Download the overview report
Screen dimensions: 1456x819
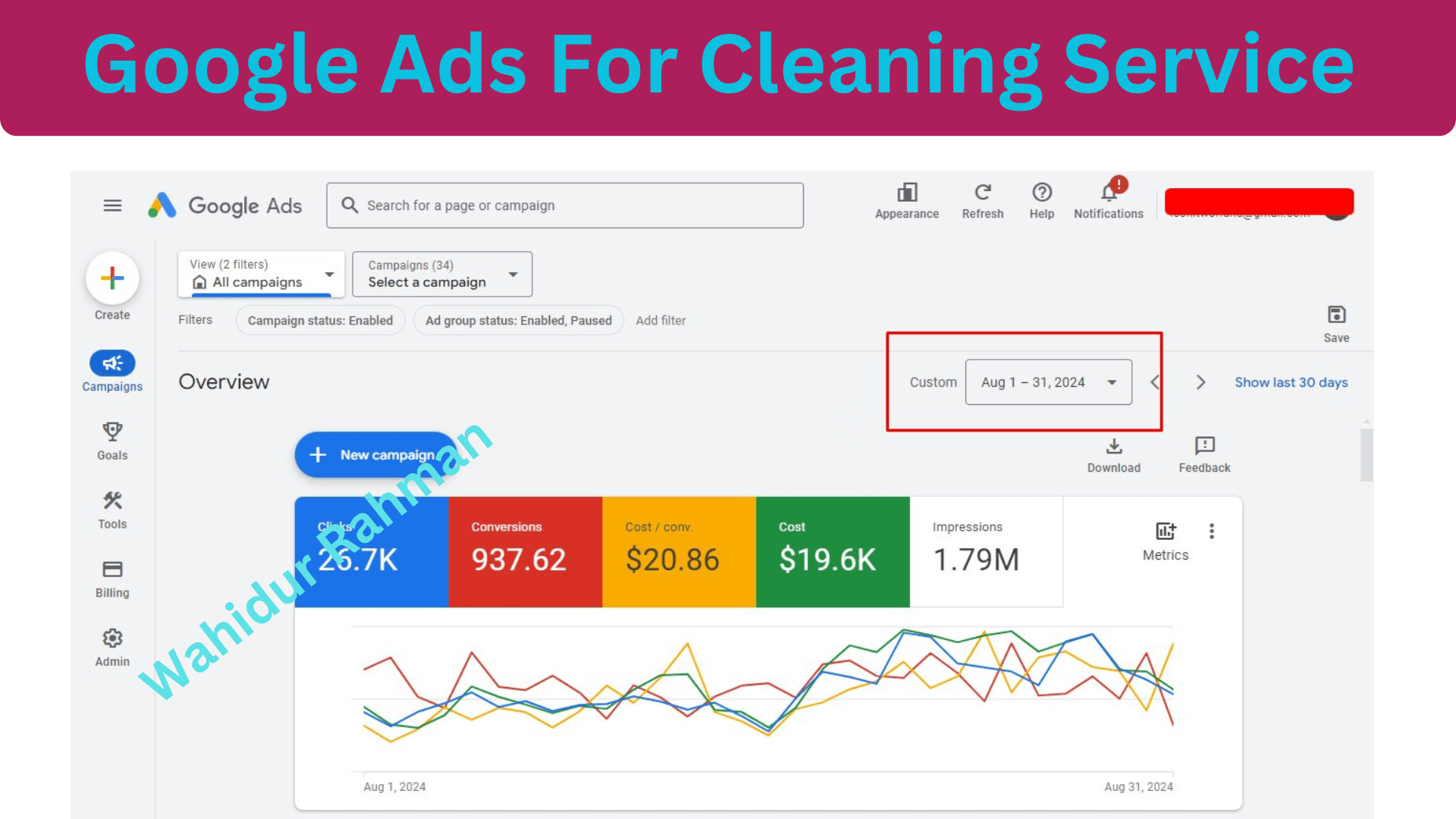(1114, 456)
